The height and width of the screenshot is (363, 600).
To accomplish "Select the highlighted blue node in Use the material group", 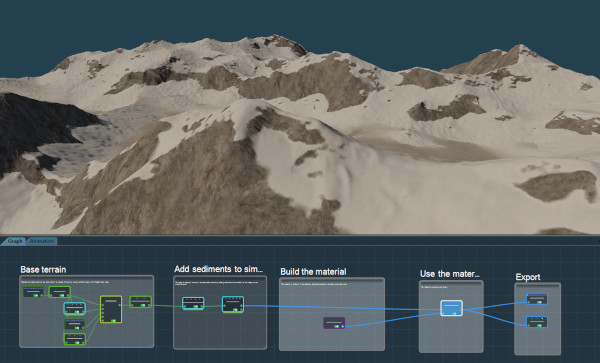I will point(452,308).
